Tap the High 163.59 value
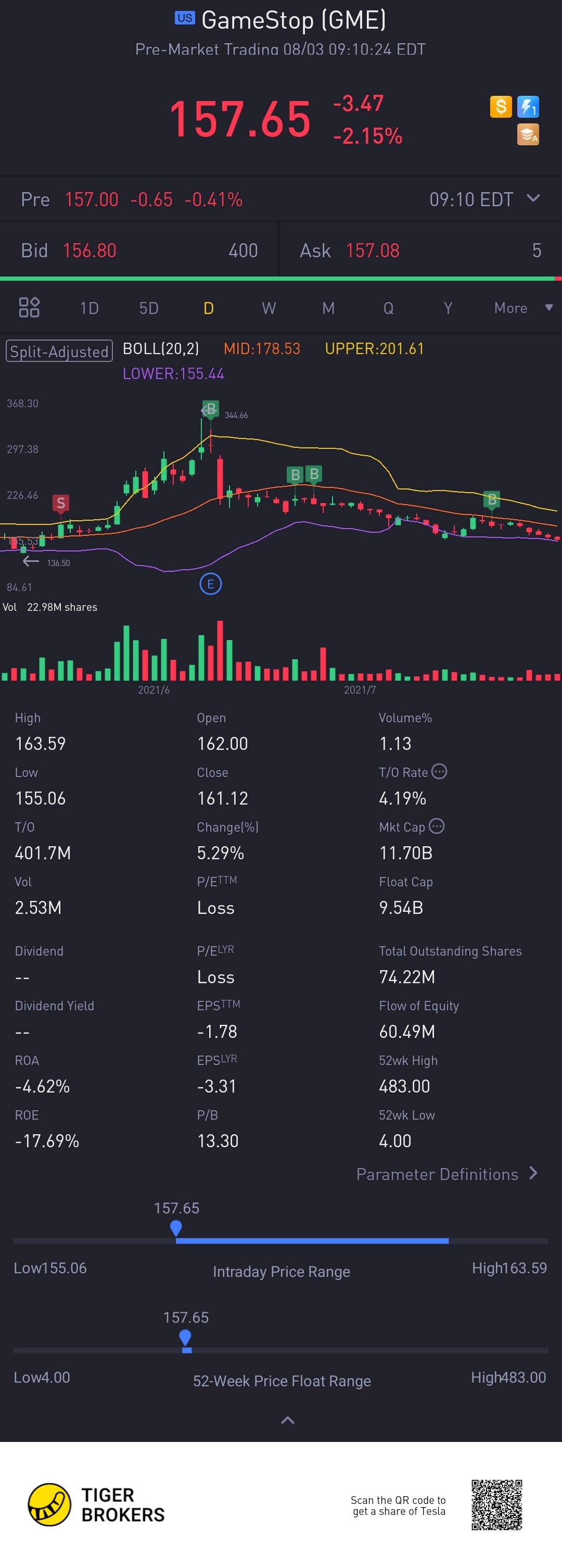The image size is (562, 1568). [40, 744]
